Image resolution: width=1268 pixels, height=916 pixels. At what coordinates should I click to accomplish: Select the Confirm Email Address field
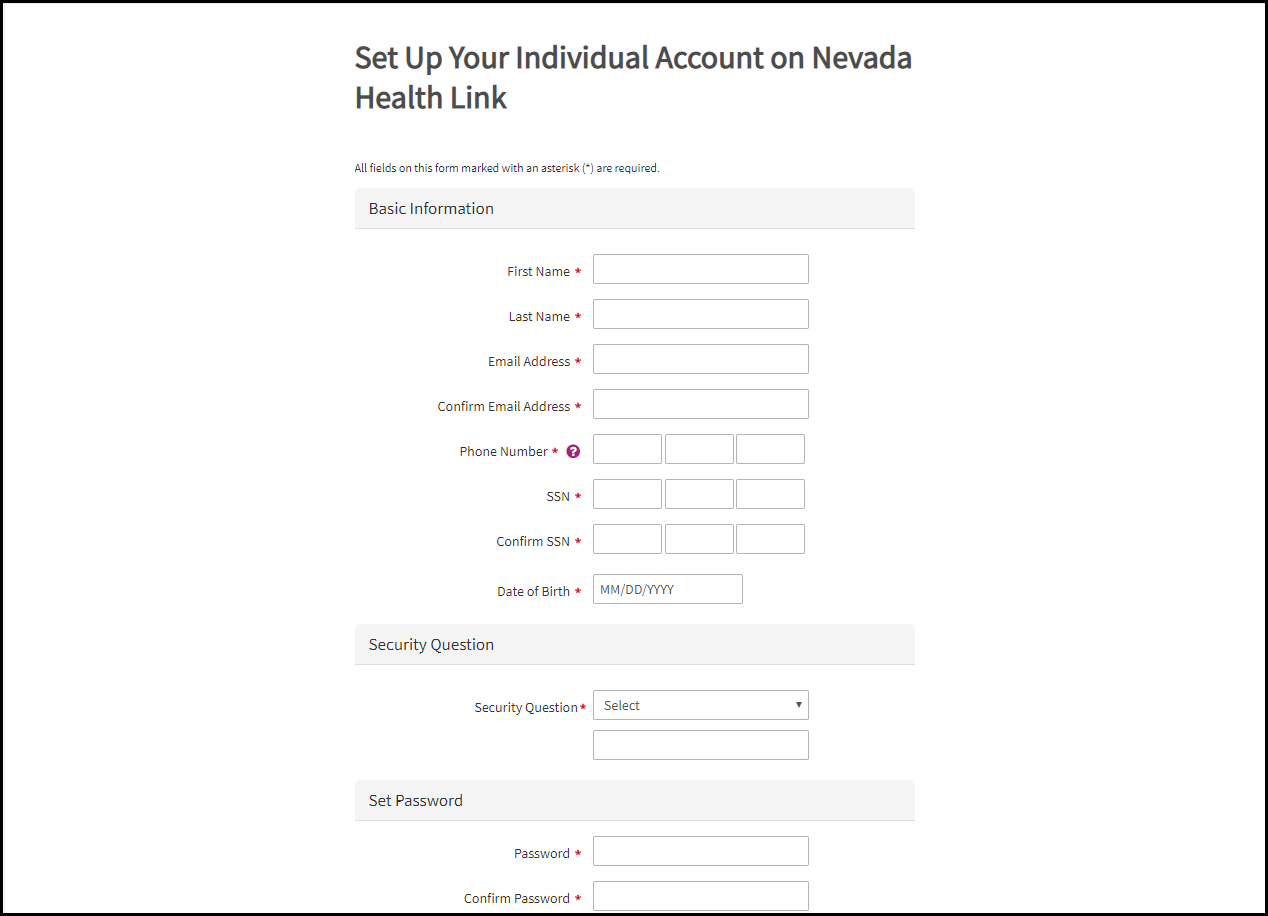pos(701,404)
